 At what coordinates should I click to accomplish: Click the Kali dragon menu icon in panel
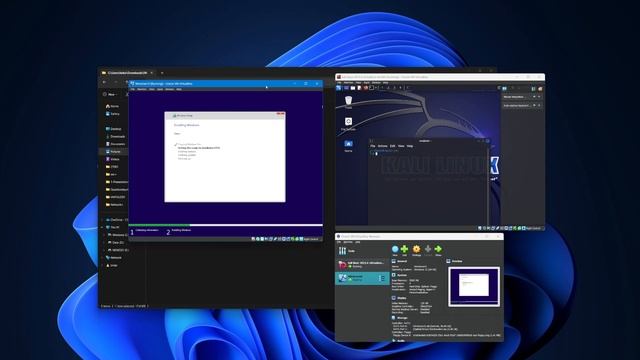[339, 88]
